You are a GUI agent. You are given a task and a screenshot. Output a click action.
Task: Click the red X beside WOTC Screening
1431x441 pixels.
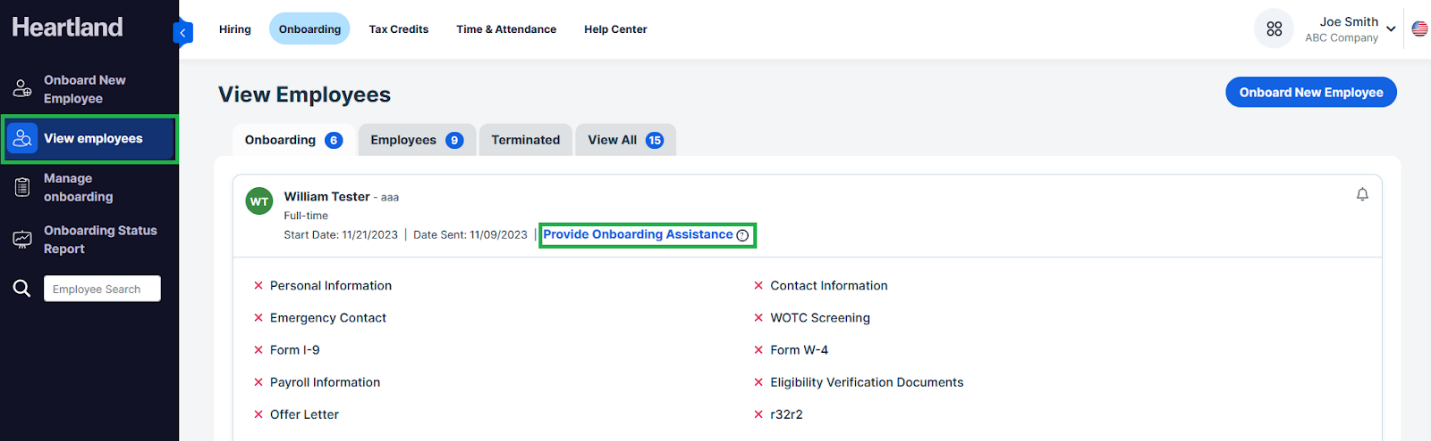[x=759, y=318]
